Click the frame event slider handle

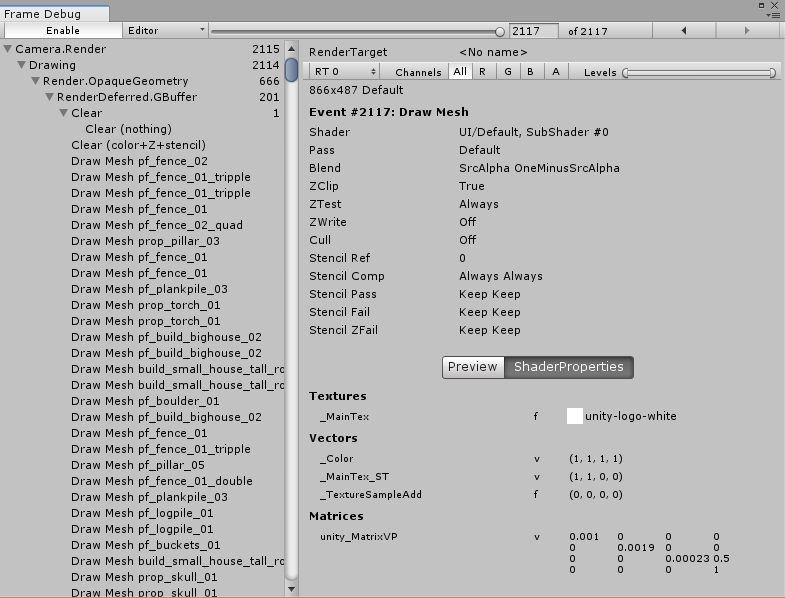[x=500, y=31]
